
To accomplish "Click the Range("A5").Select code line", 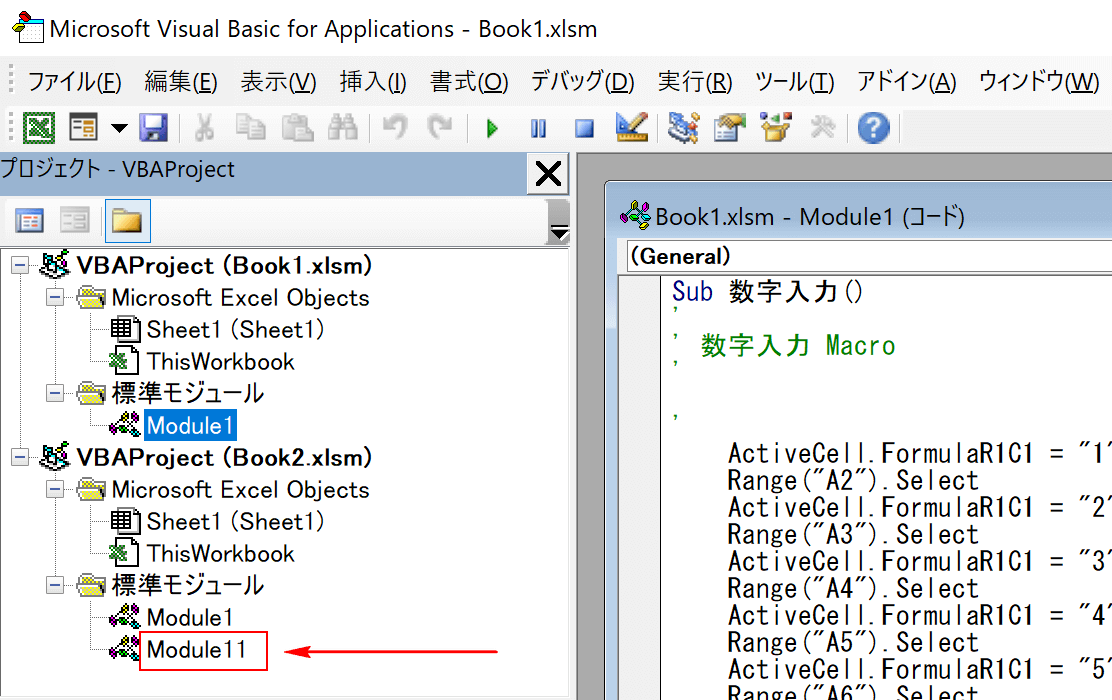I will [x=853, y=643].
